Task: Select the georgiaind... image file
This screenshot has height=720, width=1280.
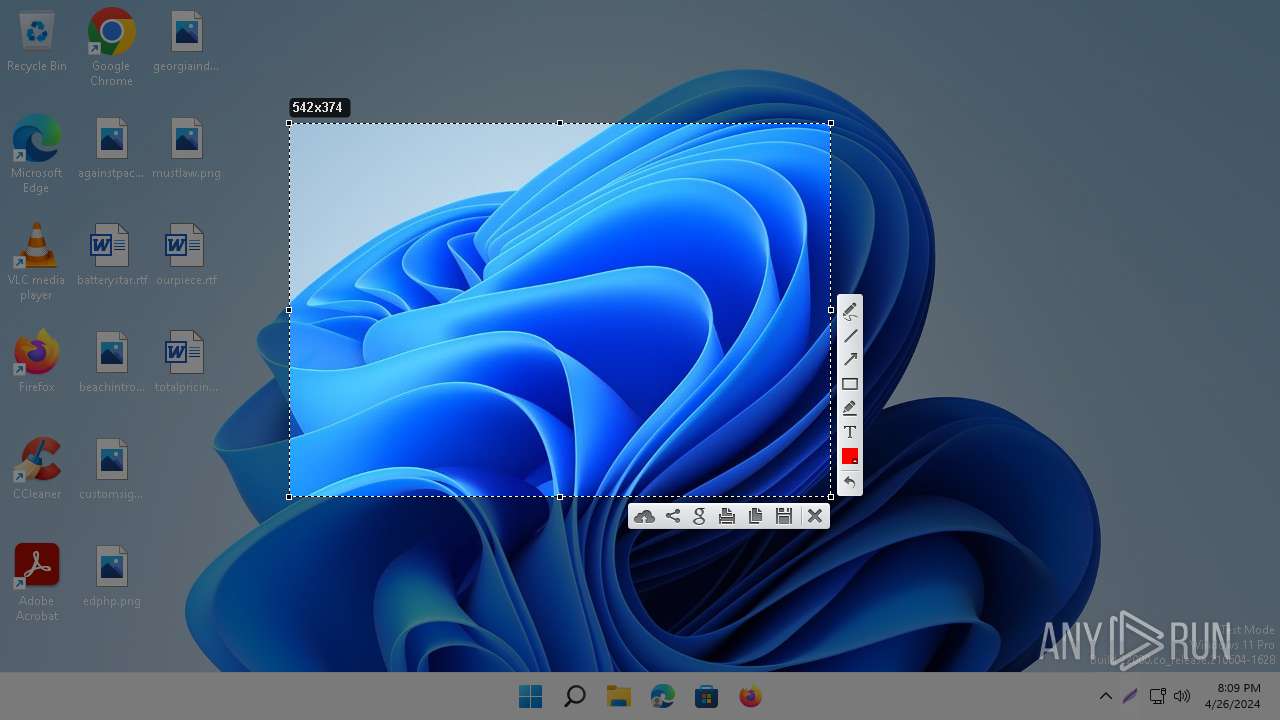Action: tap(186, 42)
